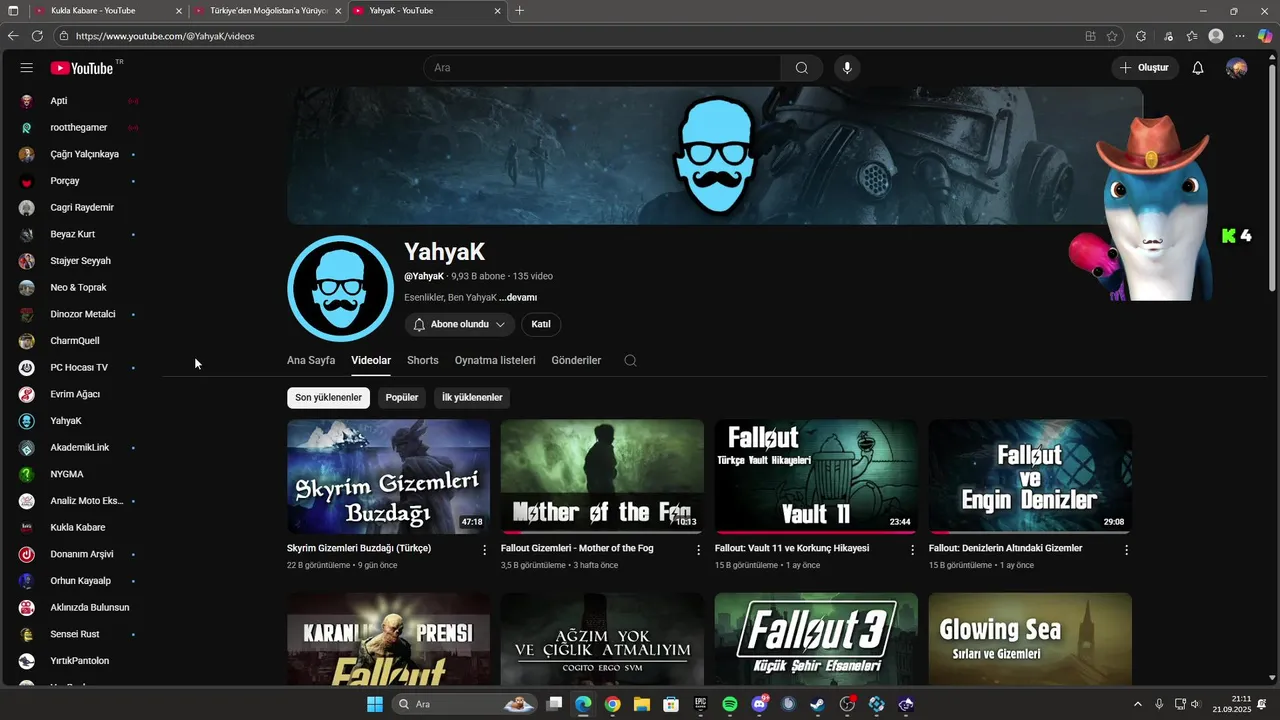Open taskbar clock showing 21:11

(1231, 704)
